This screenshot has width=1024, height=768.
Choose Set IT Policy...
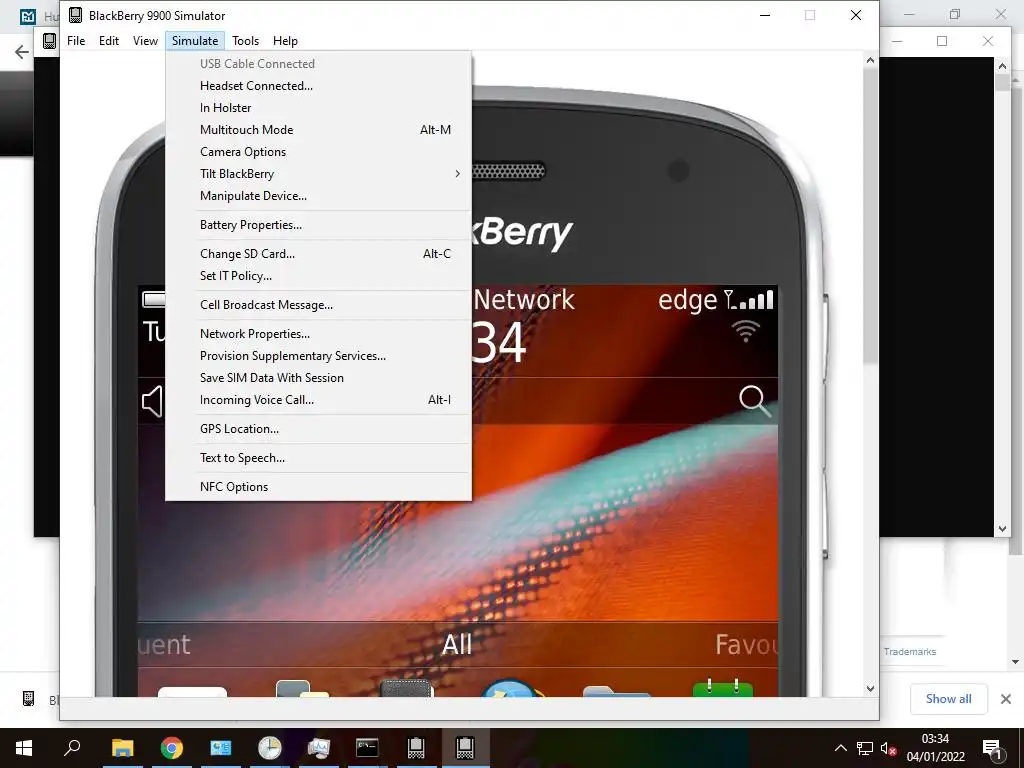319,276
